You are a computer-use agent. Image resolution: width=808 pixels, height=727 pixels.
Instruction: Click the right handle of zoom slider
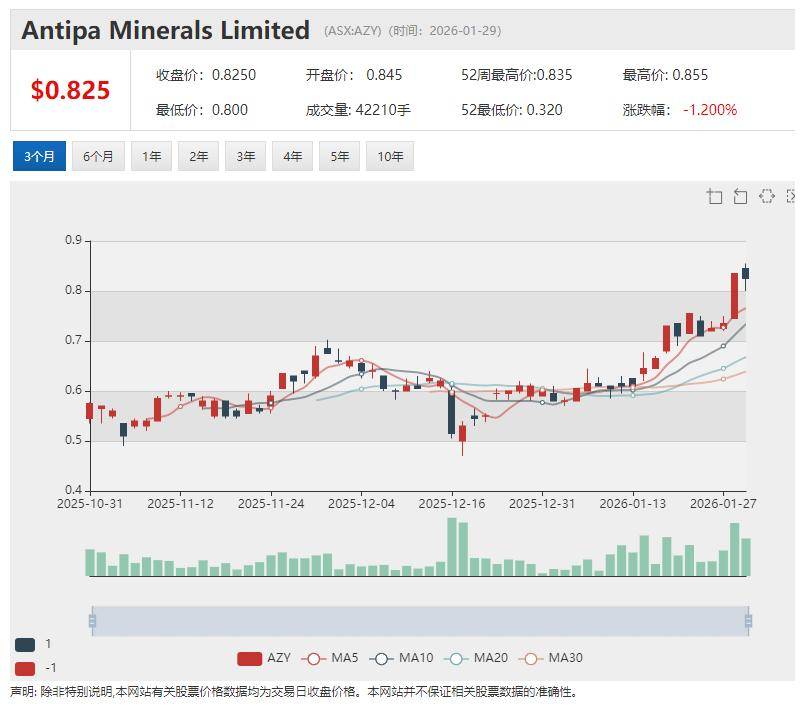click(748, 621)
